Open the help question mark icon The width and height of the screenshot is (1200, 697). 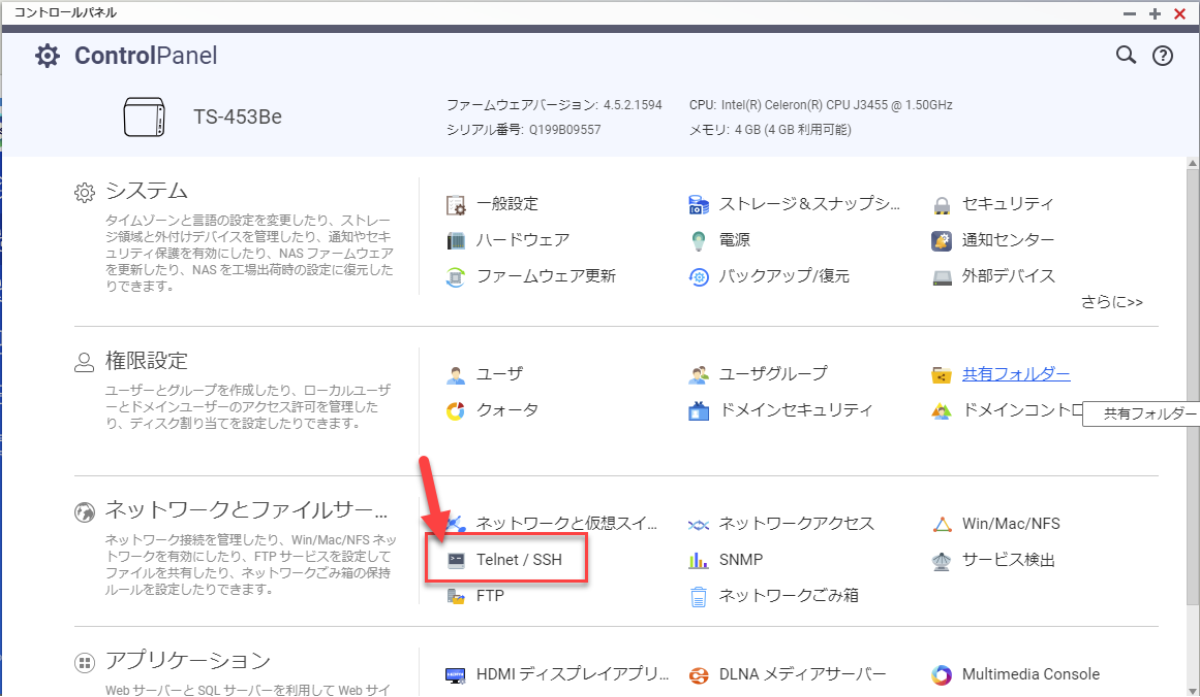tap(1162, 56)
